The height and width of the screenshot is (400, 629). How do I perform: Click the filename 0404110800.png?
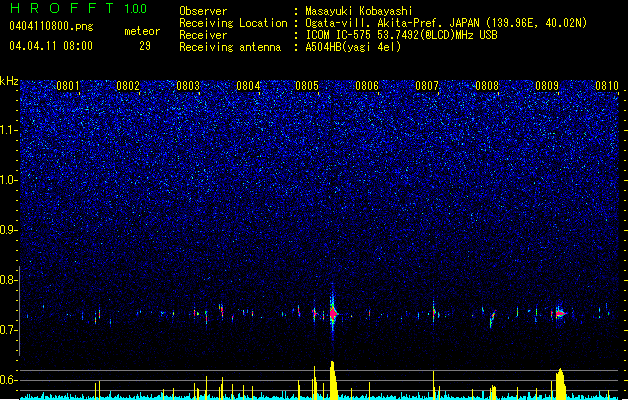(x=51, y=26)
